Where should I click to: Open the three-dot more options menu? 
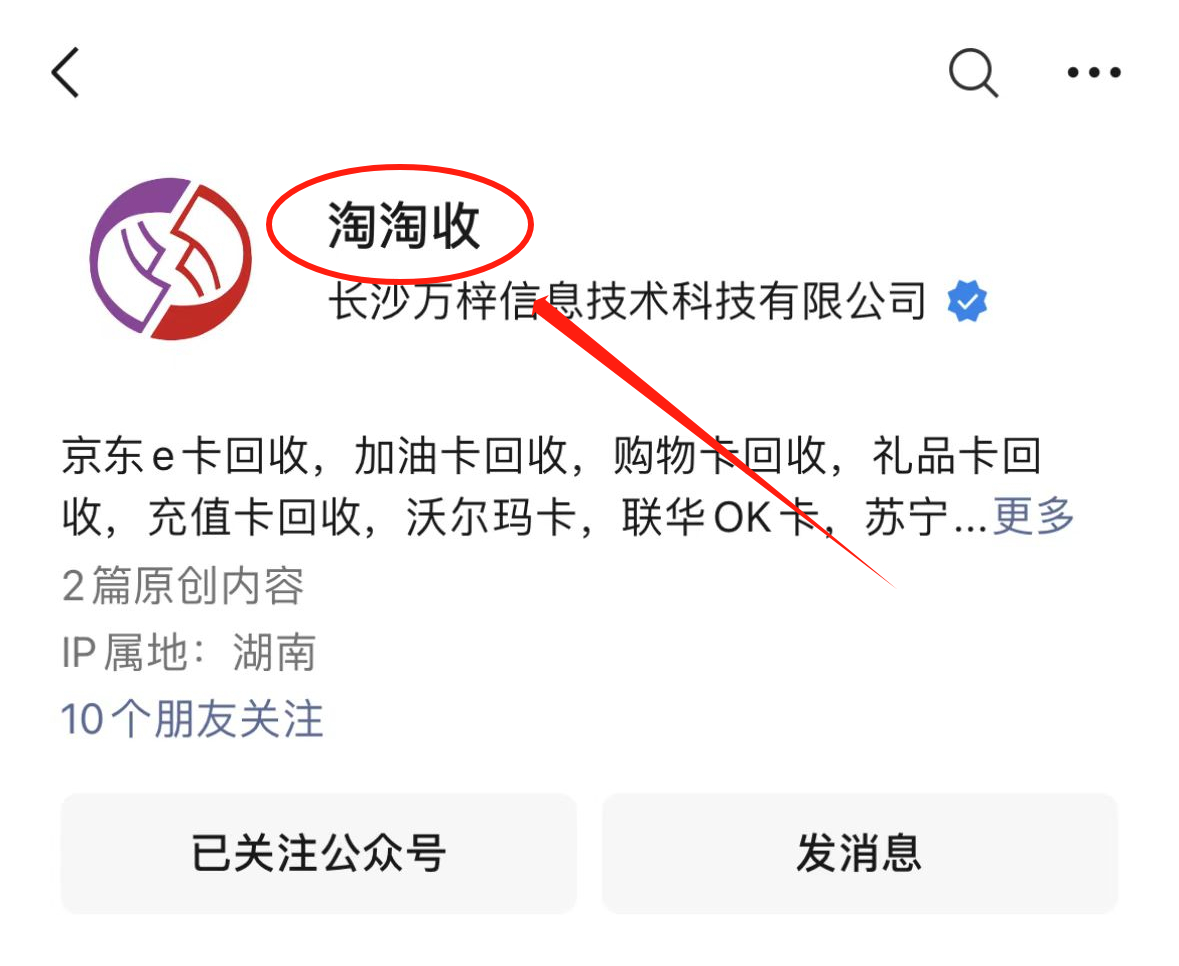(x=1094, y=72)
